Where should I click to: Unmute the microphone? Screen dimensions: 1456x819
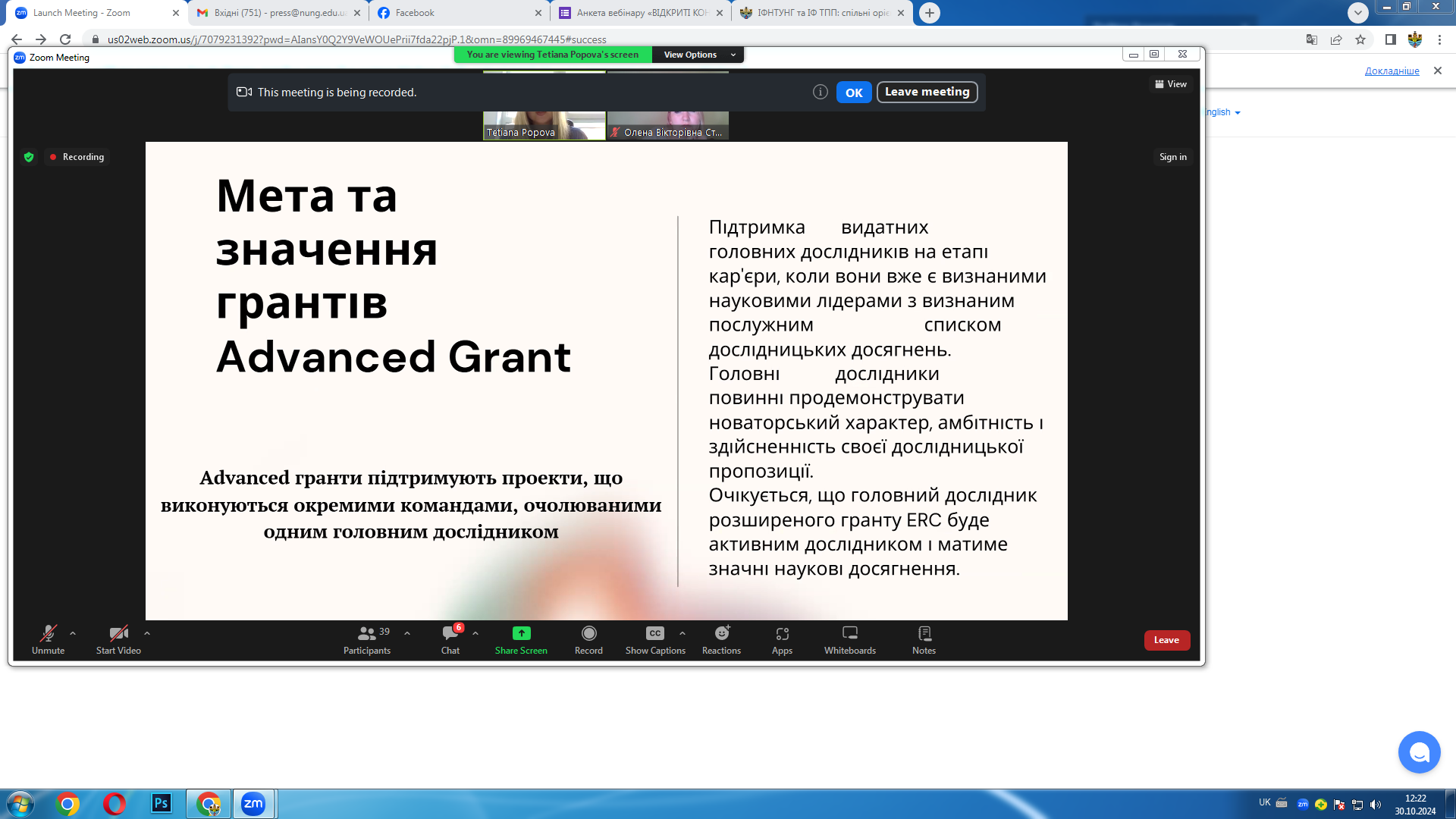[48, 639]
